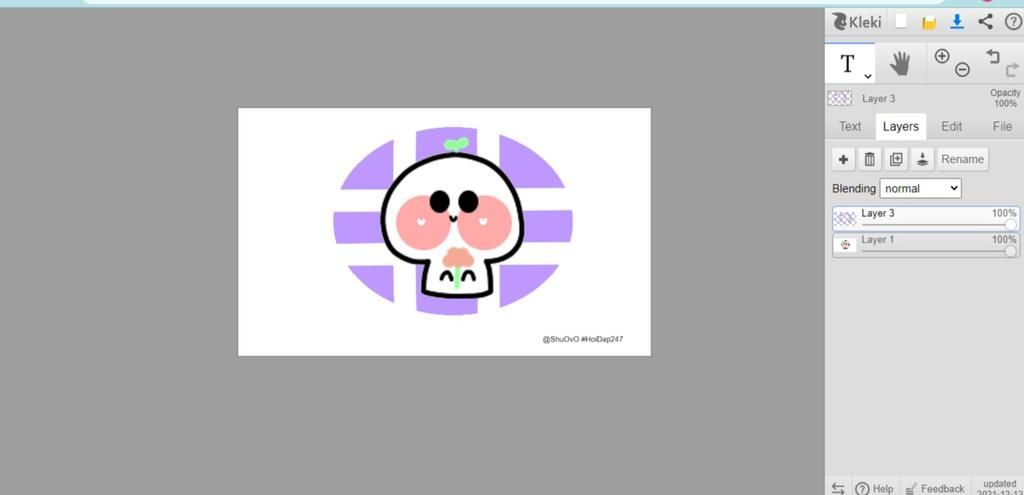Select the Hand pan tool

(900, 64)
